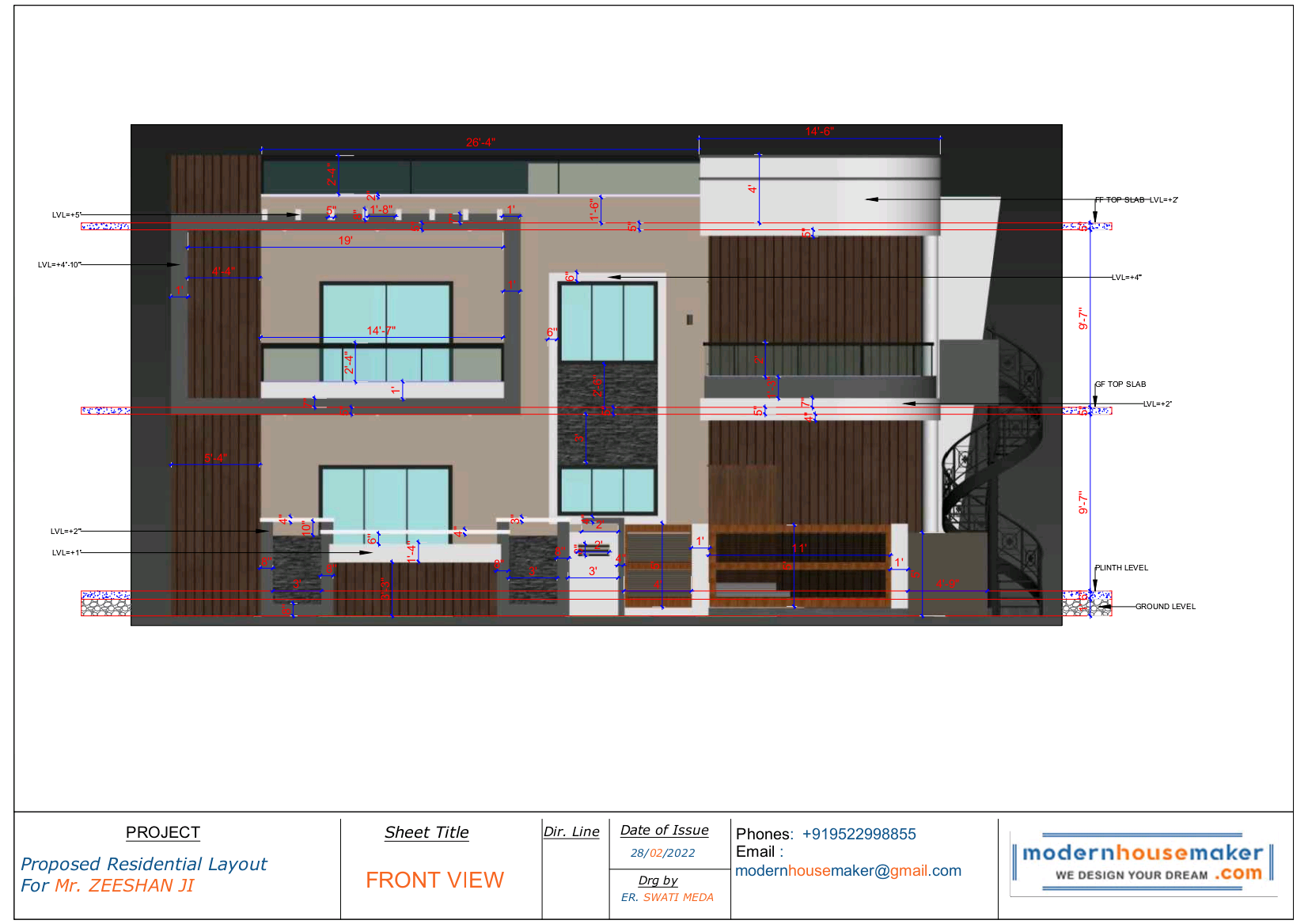Select the 4'-4" dimension text

click(224, 271)
